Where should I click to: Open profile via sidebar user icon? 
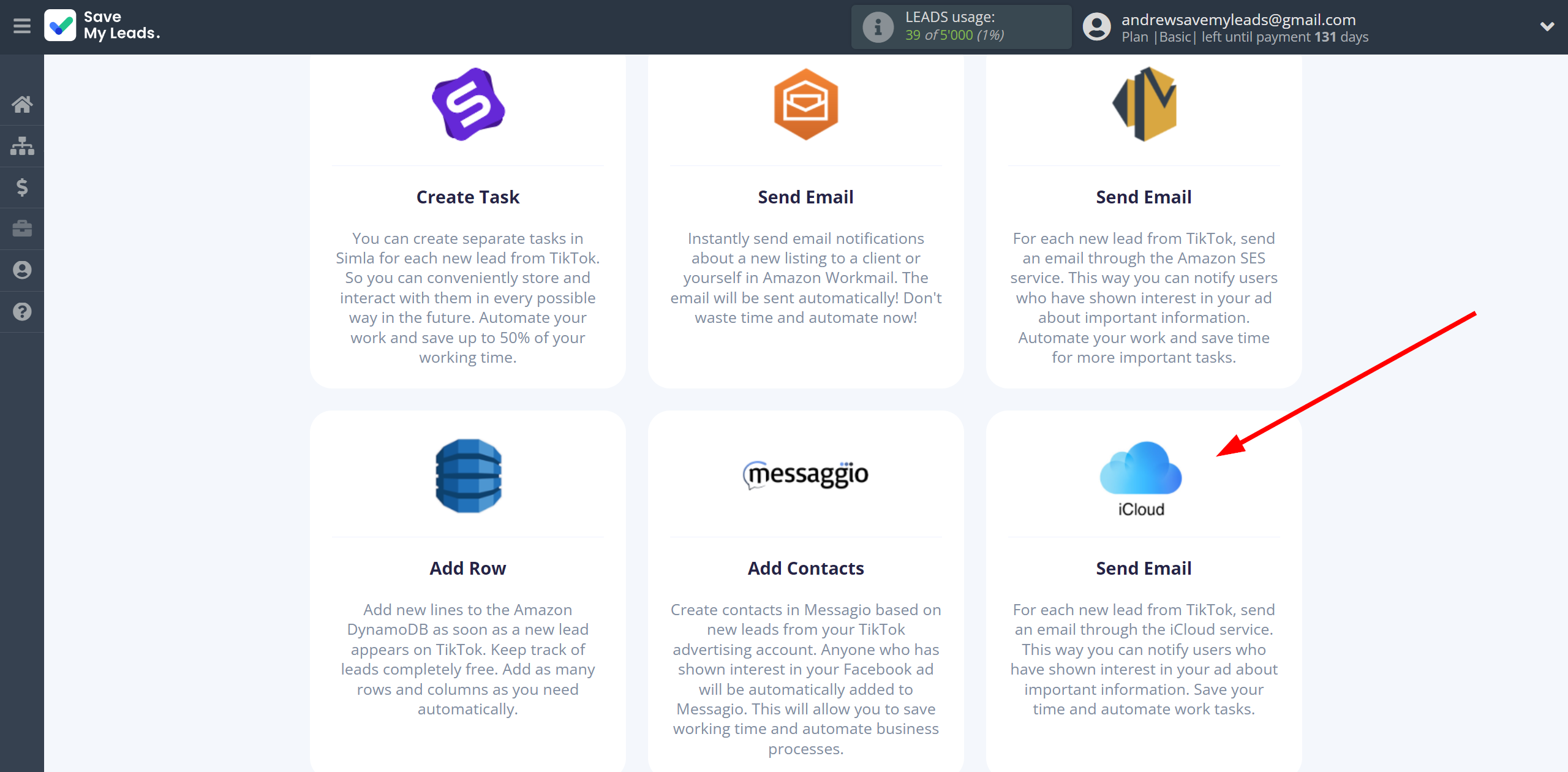22,270
